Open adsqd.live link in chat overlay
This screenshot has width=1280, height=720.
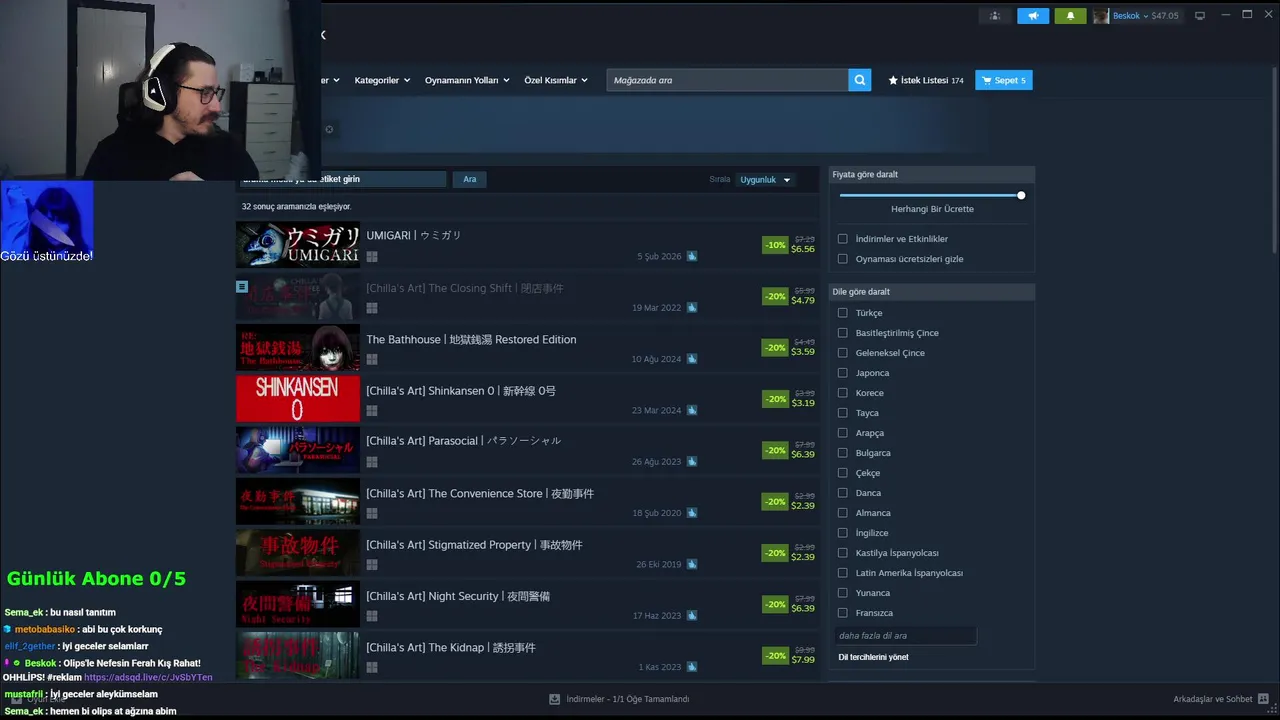click(148, 678)
